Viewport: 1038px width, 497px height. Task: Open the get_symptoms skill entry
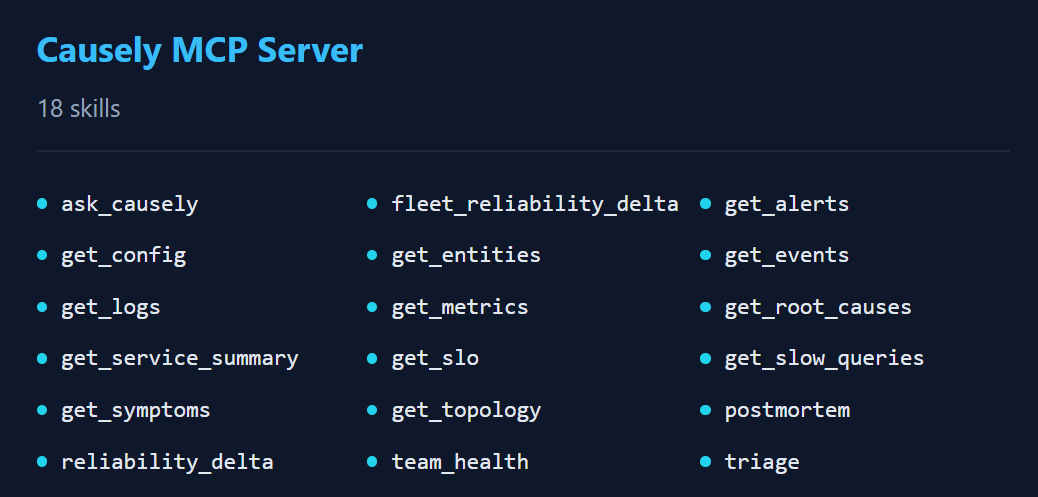tap(135, 410)
